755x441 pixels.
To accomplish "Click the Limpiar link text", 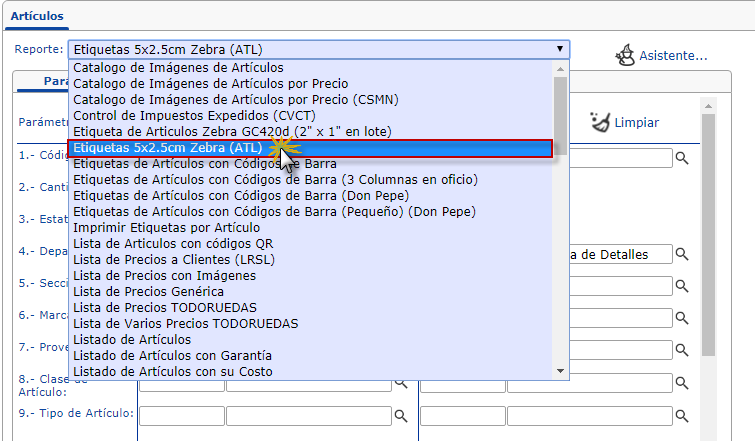I will coord(637,123).
